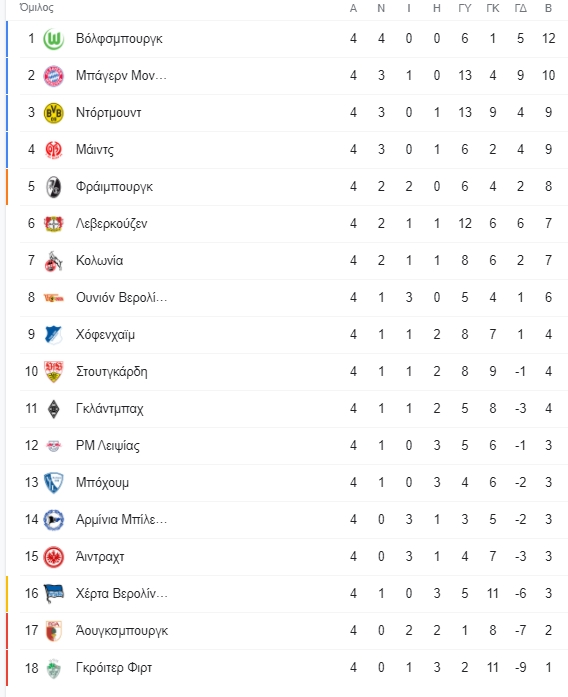This screenshot has width=568, height=697.
Task: Click the Köln goat crest
Action: [53, 261]
